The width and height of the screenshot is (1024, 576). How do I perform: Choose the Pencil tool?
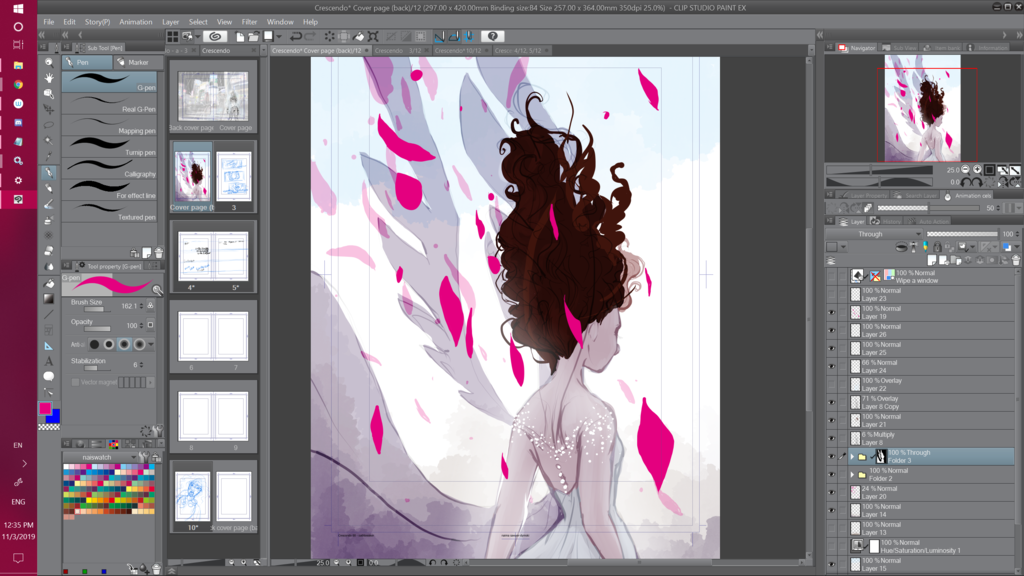point(49,188)
